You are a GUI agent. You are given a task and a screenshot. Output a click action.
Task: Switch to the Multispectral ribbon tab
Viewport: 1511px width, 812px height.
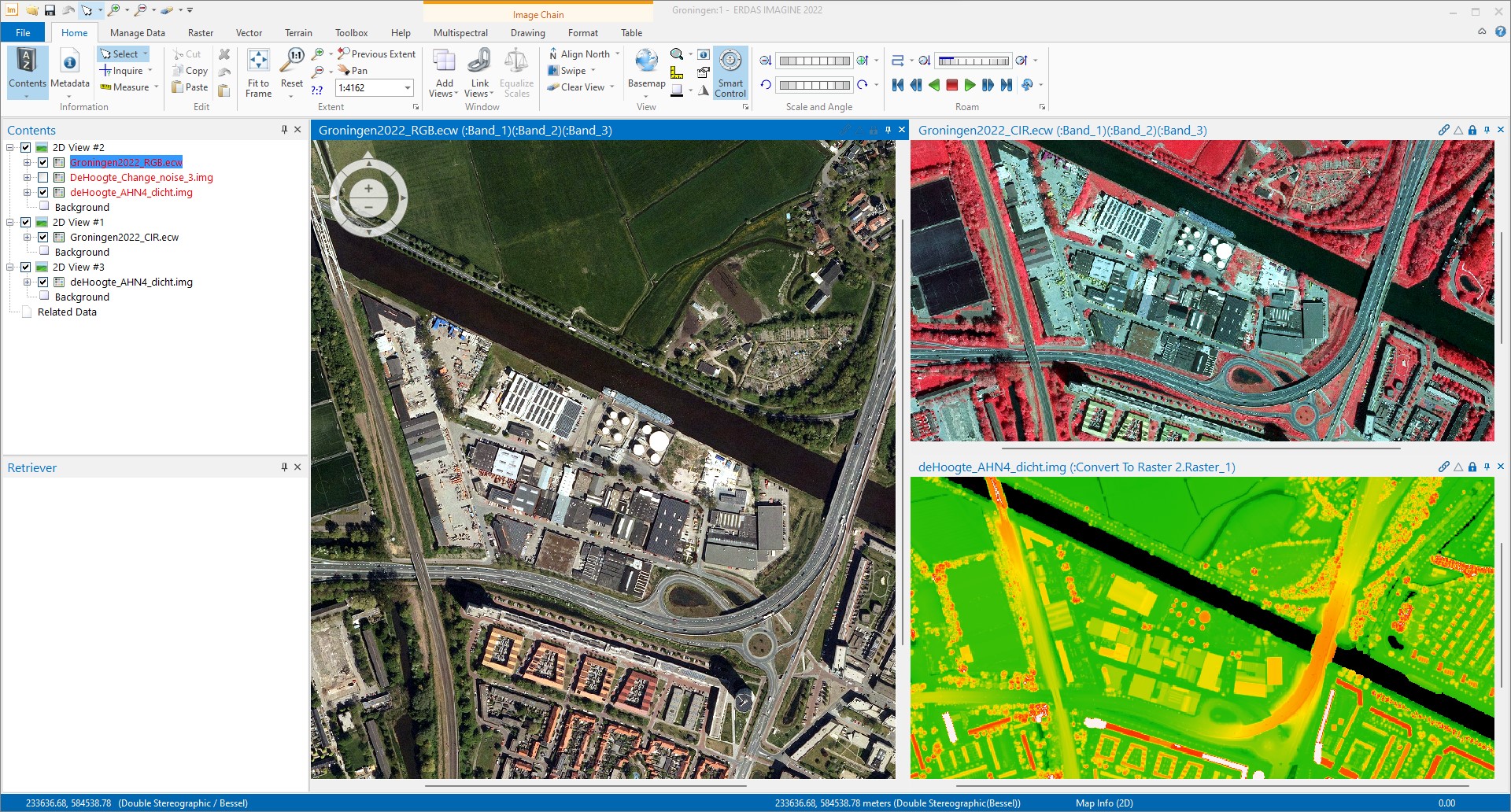coord(460,33)
